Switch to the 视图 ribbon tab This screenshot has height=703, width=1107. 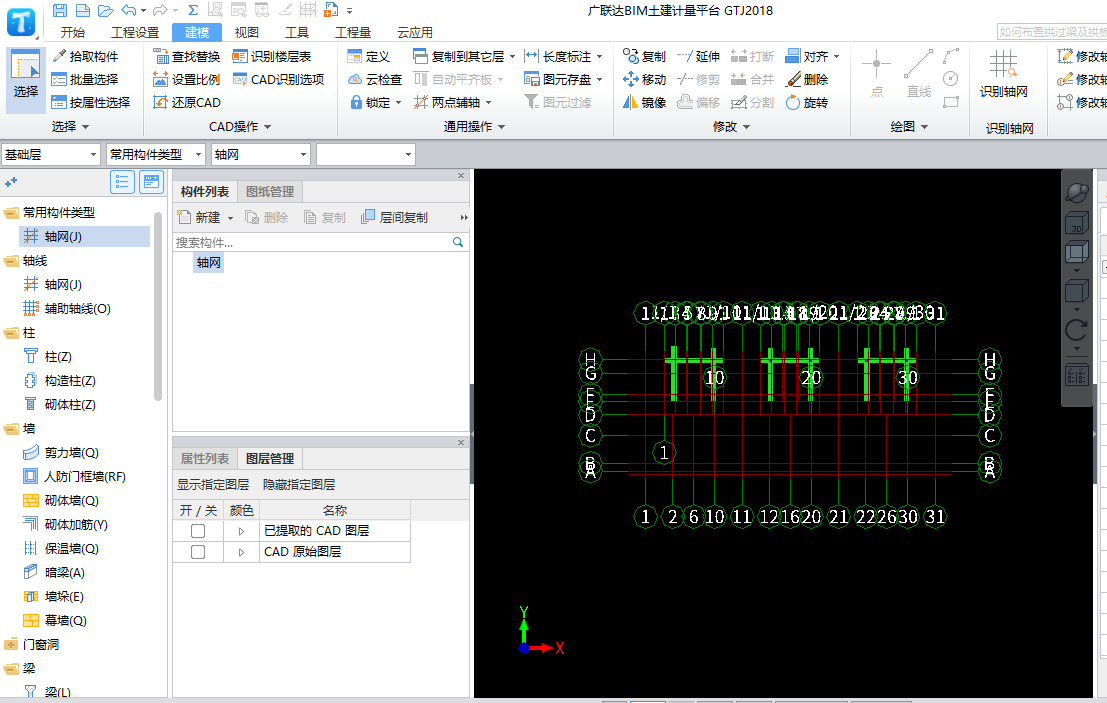pyautogui.click(x=246, y=32)
